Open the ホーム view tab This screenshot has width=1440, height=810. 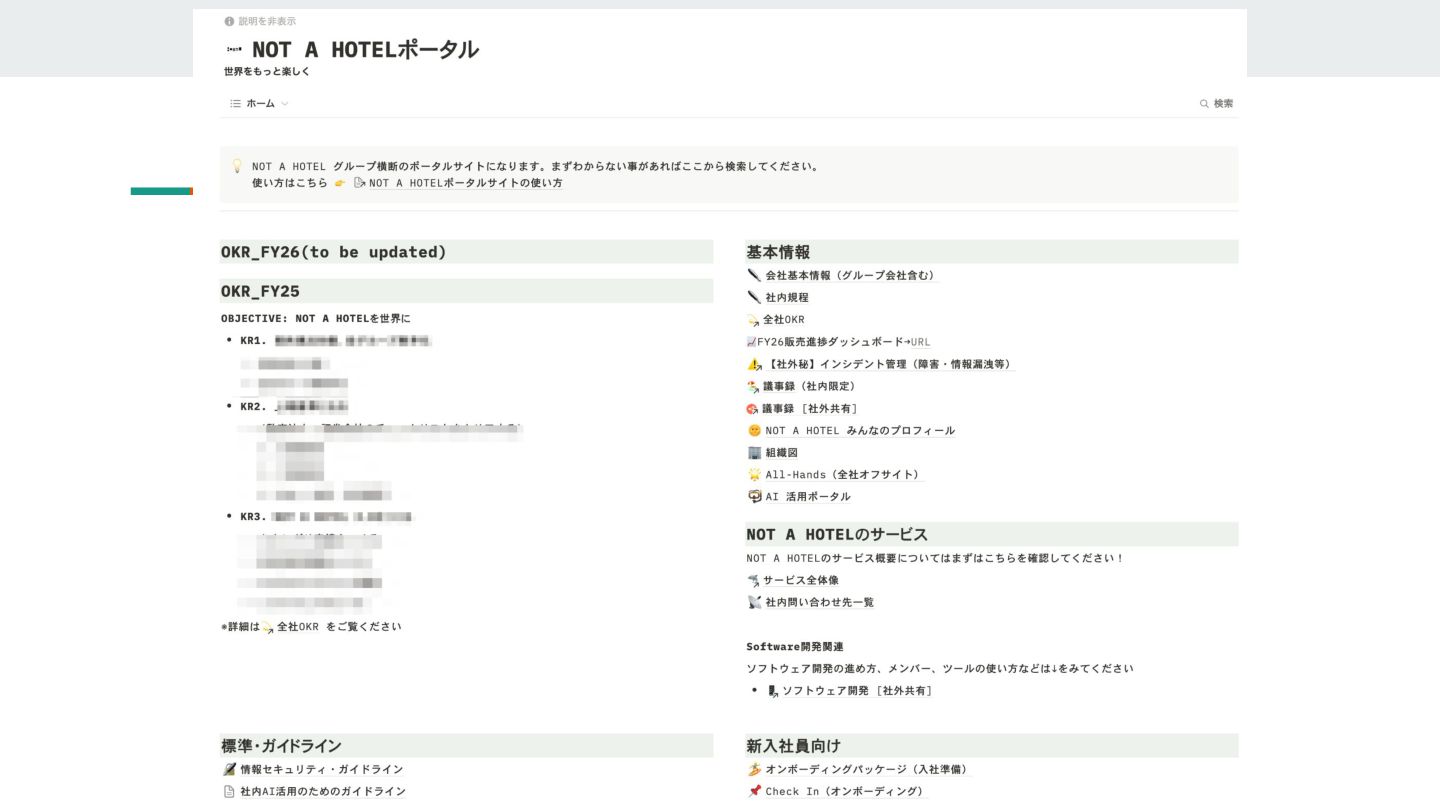pos(260,103)
